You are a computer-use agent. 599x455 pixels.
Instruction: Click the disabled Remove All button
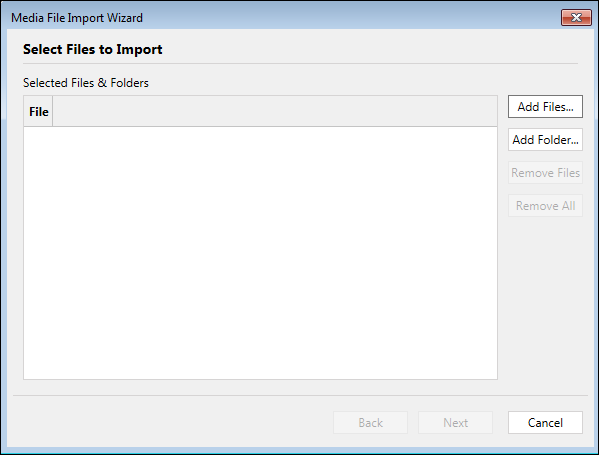tap(545, 206)
